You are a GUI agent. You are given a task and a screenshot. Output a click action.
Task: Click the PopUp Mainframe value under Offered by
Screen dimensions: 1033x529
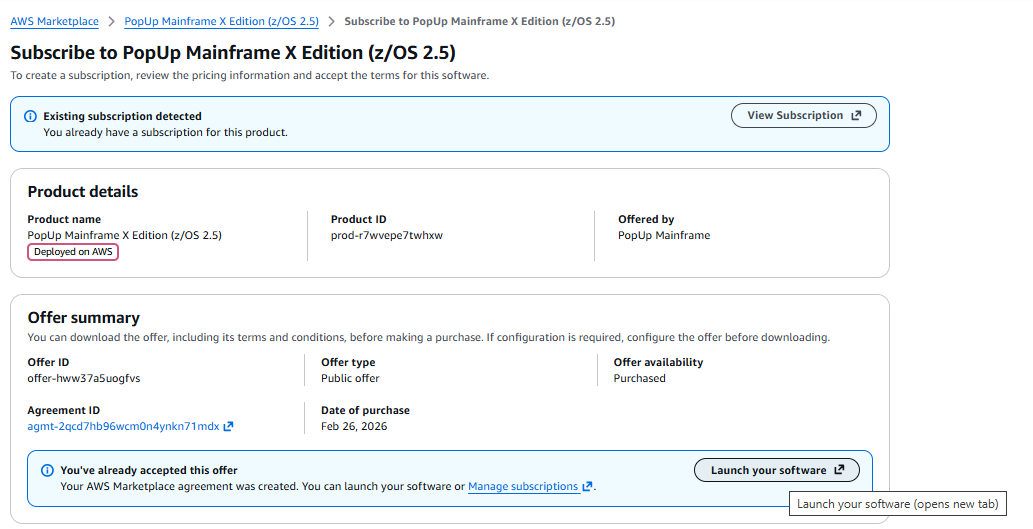click(664, 235)
